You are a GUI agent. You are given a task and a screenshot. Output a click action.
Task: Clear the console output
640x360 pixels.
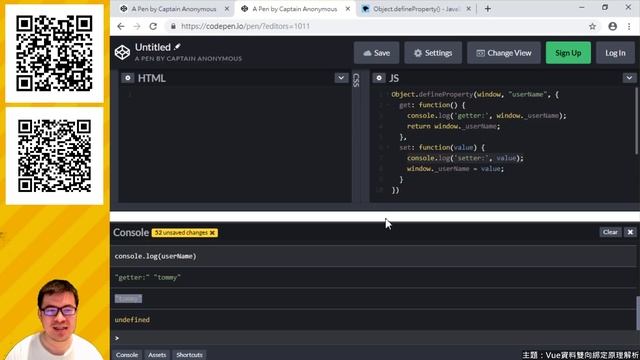(x=610, y=232)
